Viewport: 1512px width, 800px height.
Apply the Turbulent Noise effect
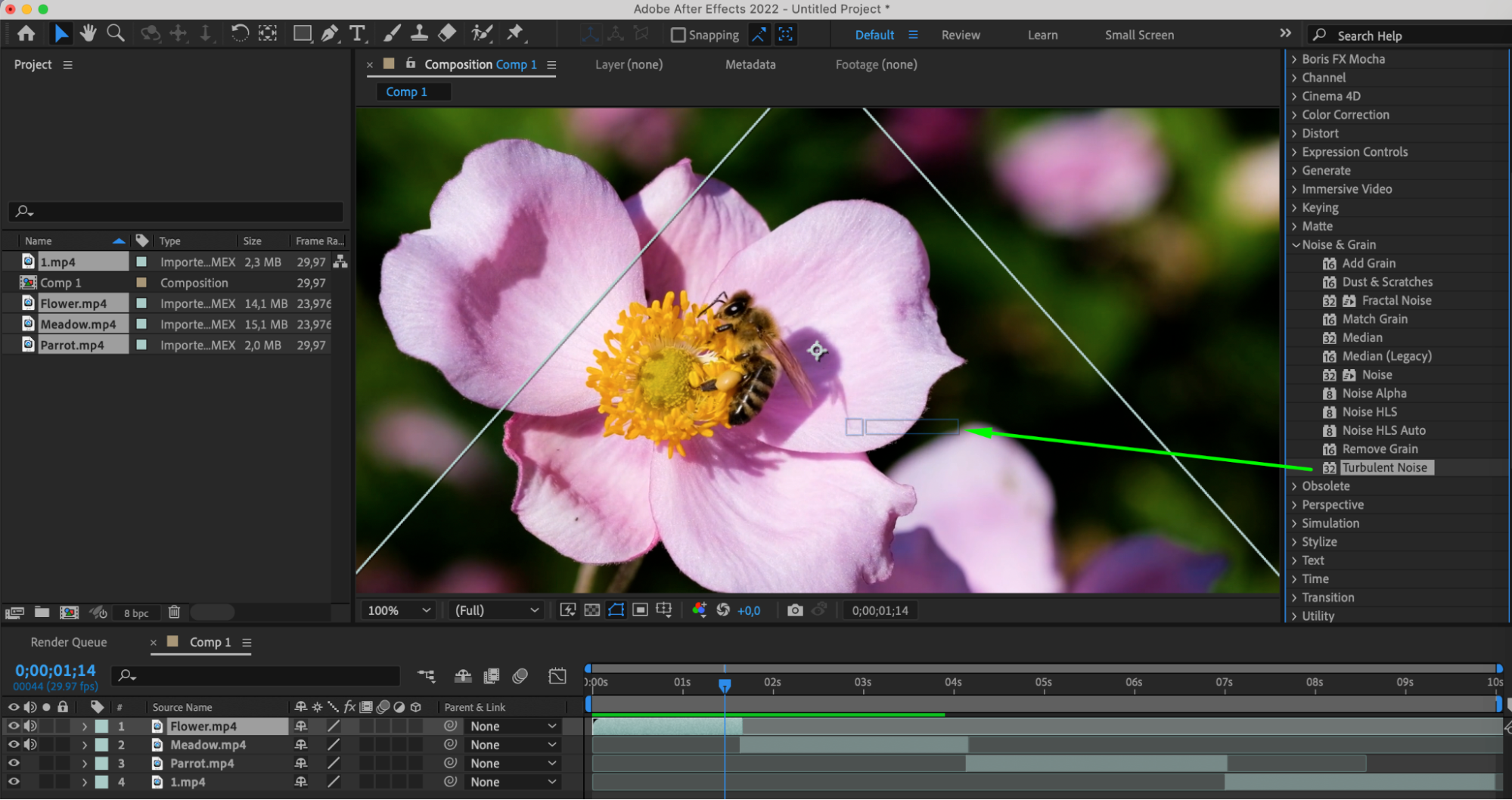point(1384,467)
